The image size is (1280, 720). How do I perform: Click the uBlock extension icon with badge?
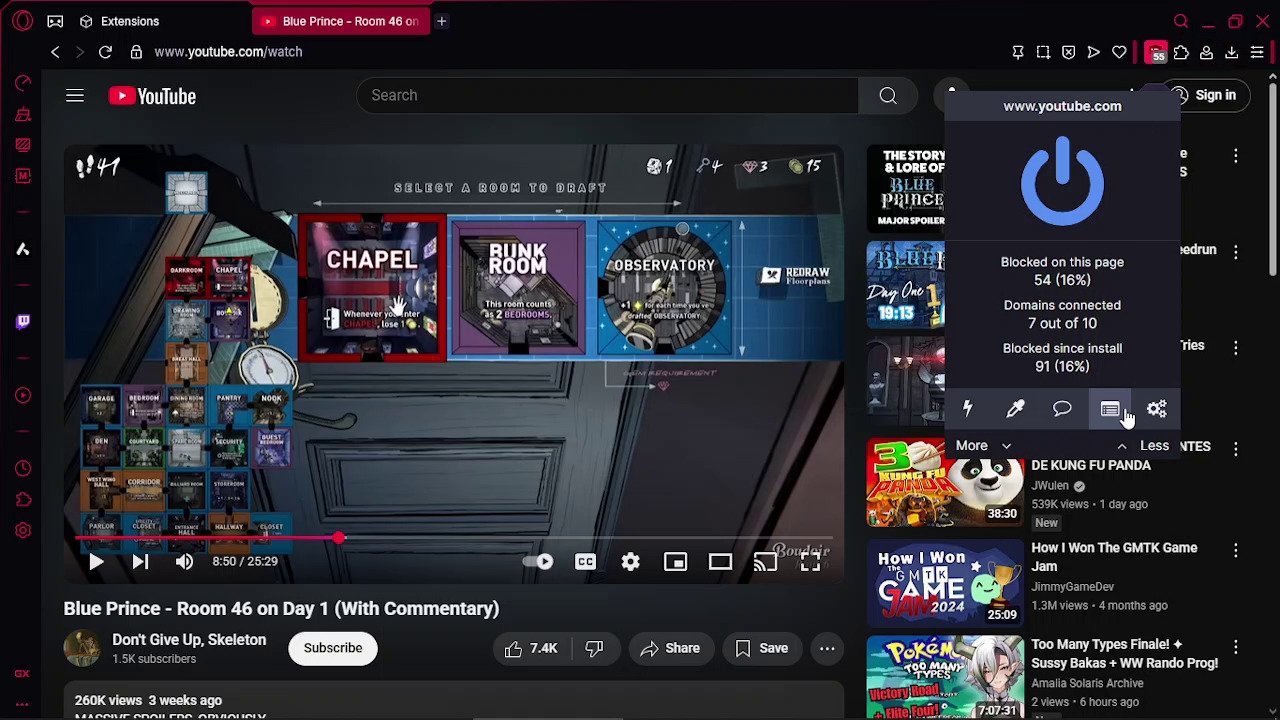[1156, 52]
